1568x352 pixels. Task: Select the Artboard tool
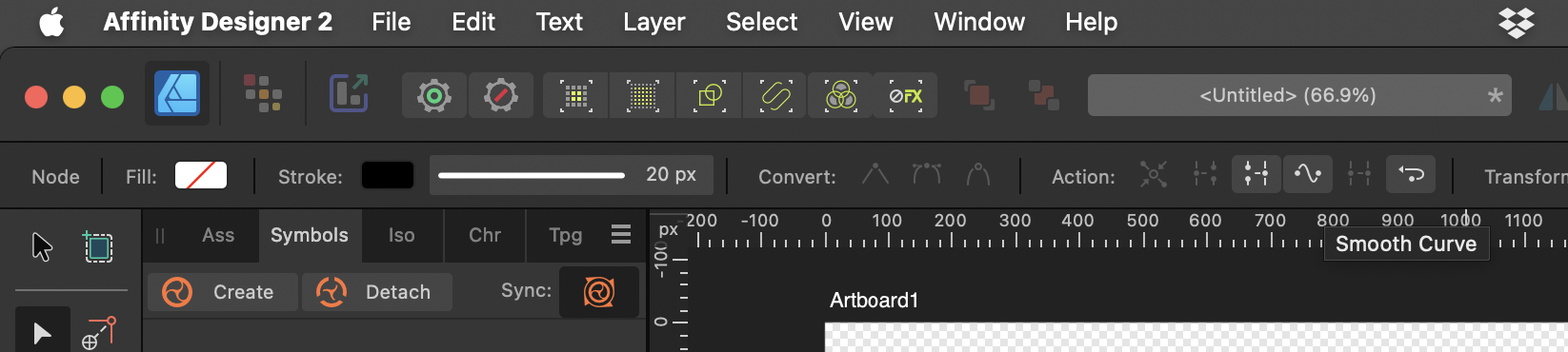98,247
